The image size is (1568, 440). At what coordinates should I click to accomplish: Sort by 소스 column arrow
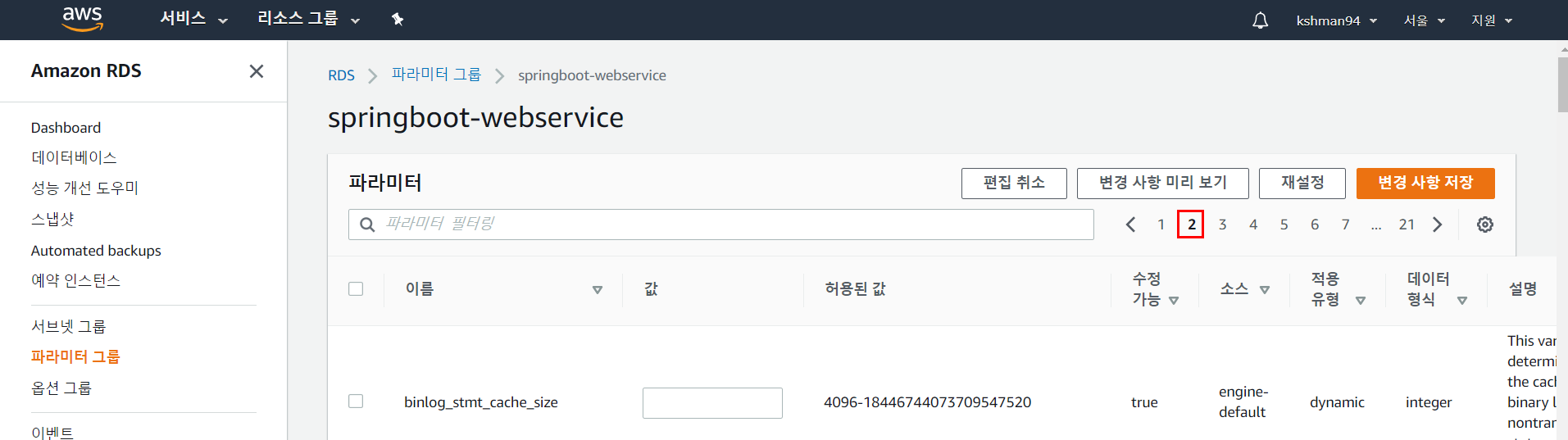(x=1265, y=289)
